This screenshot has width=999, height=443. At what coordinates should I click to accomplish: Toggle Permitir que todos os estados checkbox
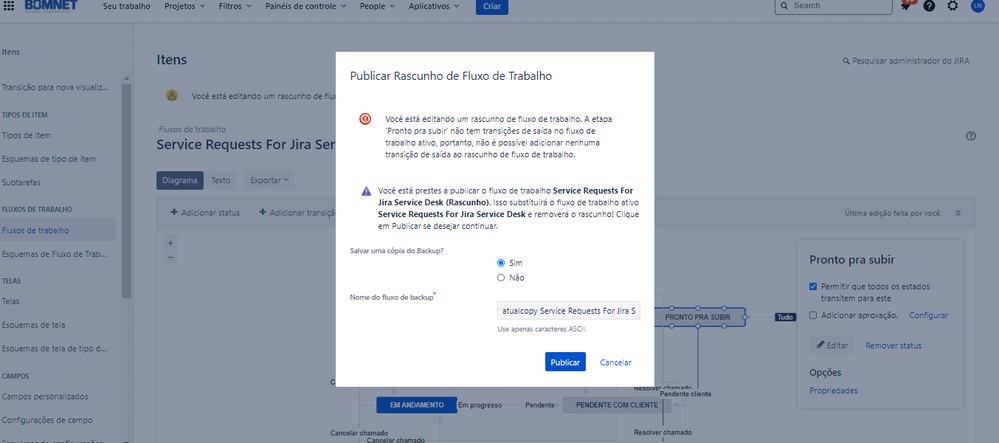(813, 286)
